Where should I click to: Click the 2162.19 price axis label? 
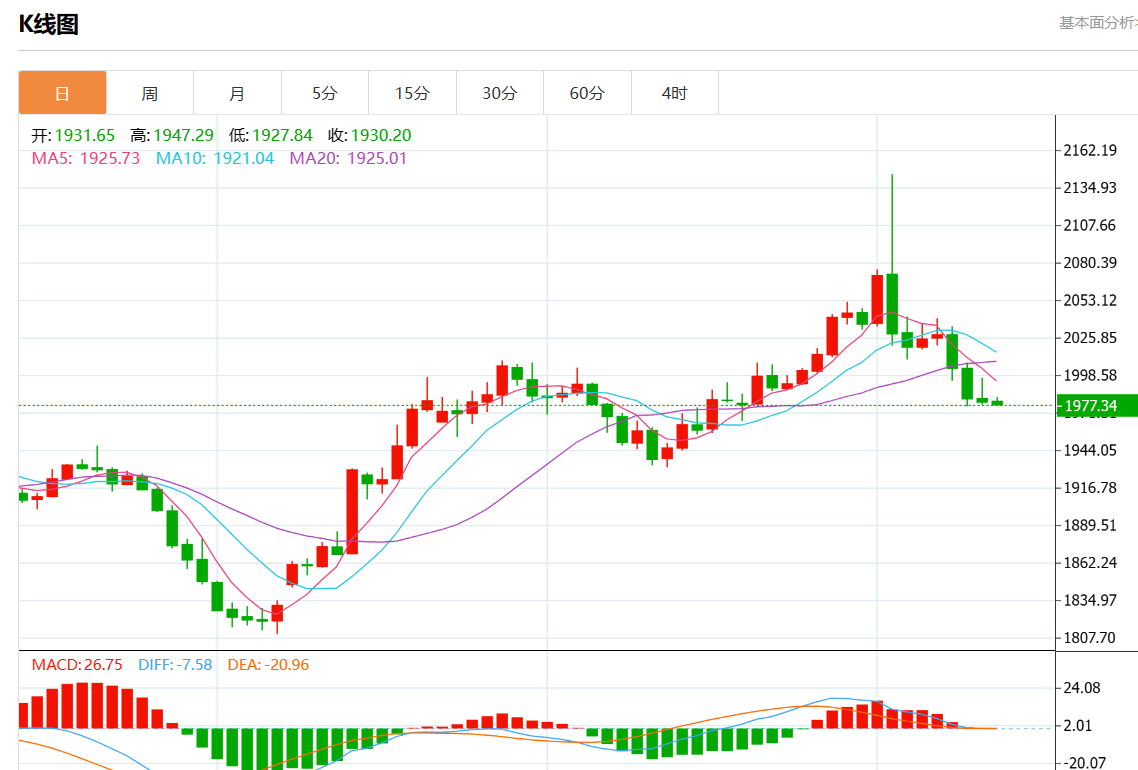[x=1090, y=150]
